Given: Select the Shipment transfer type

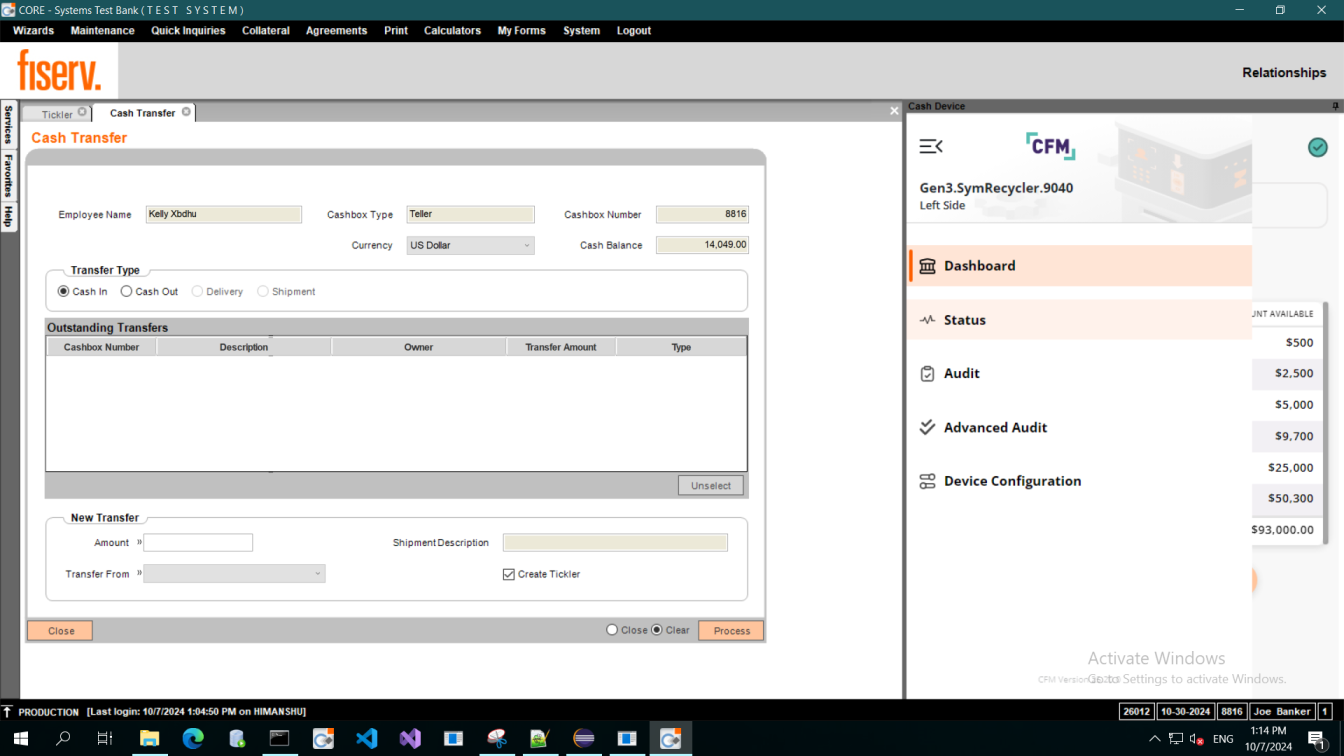Looking at the screenshot, I should [263, 292].
